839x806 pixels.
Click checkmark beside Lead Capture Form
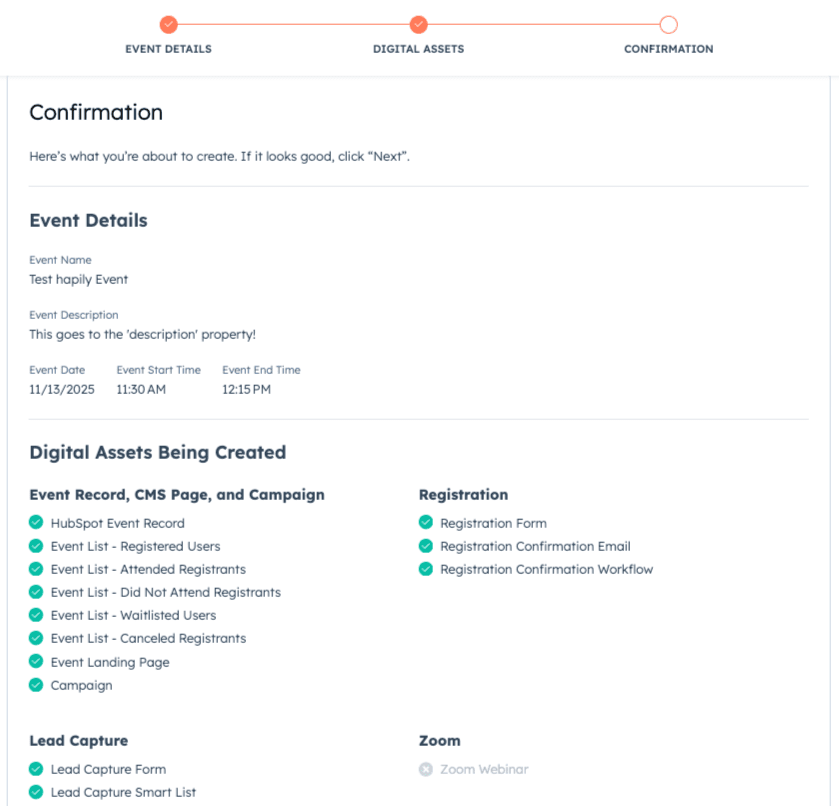[36, 769]
